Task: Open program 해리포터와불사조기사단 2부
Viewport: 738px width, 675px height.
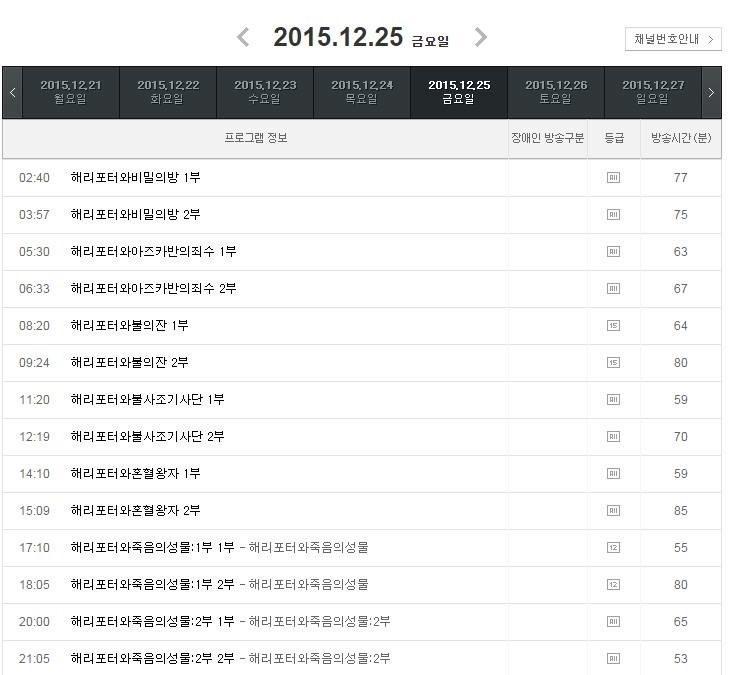Action: click(147, 437)
